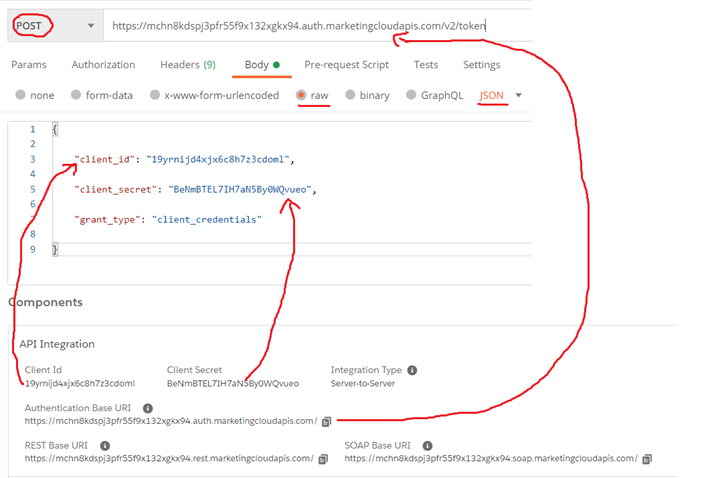Click the soap.marketingcloudapis.com URI text
The image size is (708, 478).
(x=491, y=459)
